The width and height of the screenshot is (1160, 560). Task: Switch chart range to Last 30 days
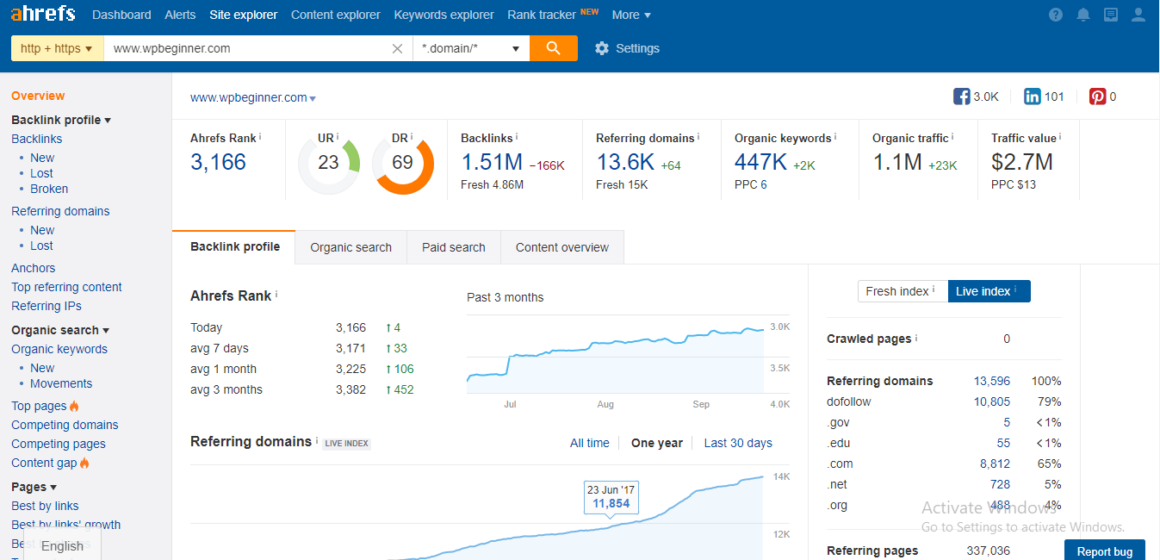tap(738, 443)
